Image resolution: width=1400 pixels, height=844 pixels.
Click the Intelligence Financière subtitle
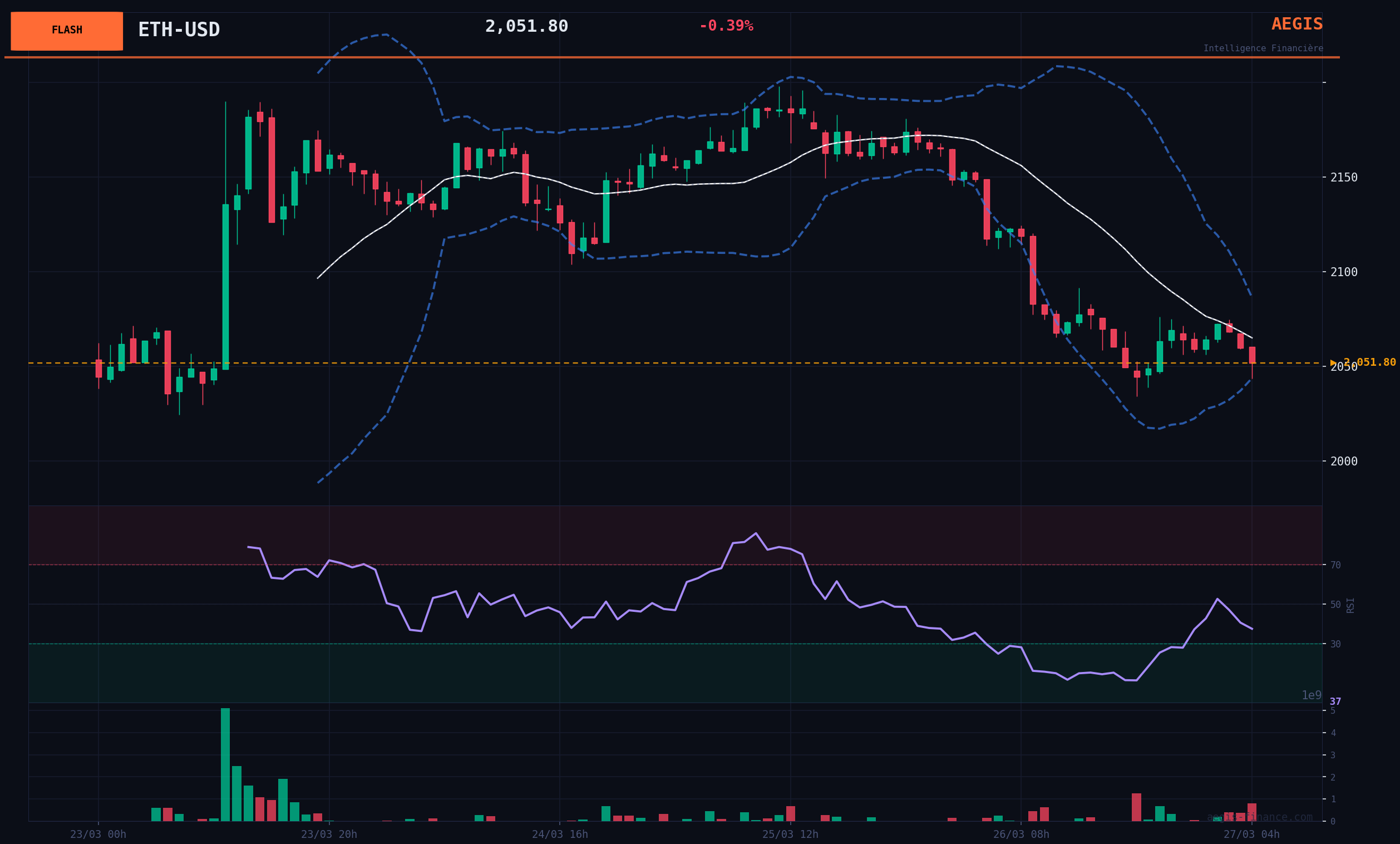point(1263,48)
